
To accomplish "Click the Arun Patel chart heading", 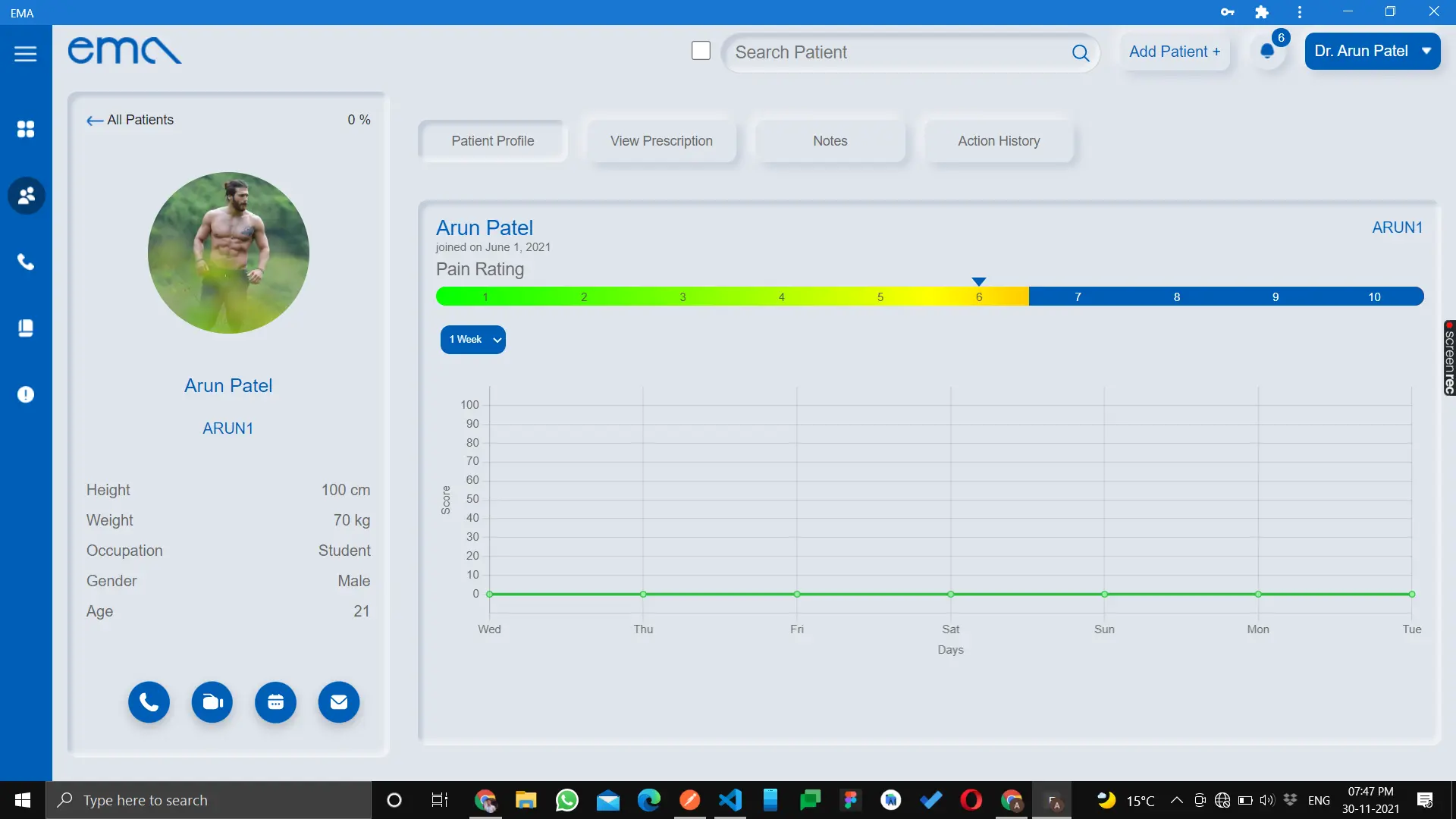I will click(485, 227).
